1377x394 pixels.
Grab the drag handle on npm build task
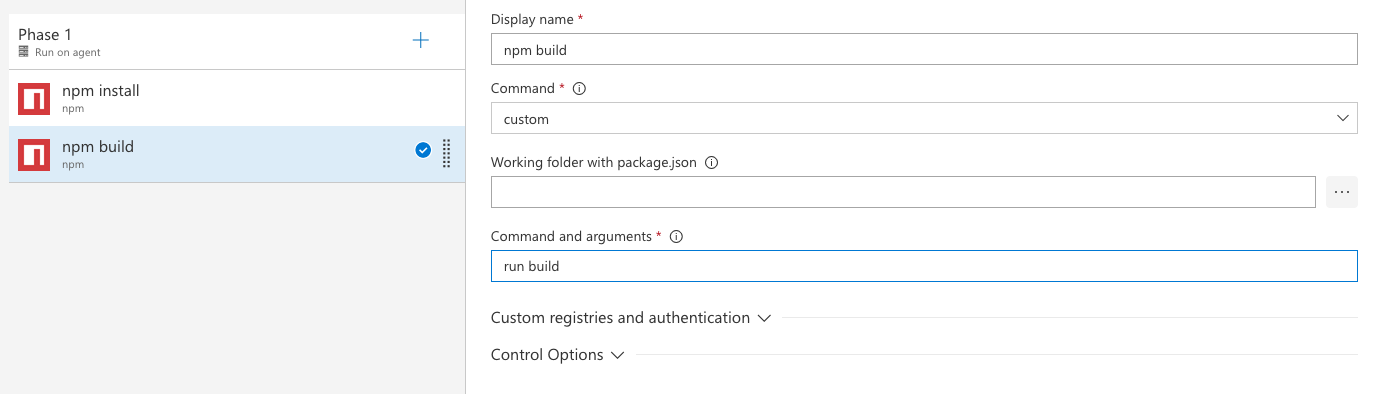447,153
